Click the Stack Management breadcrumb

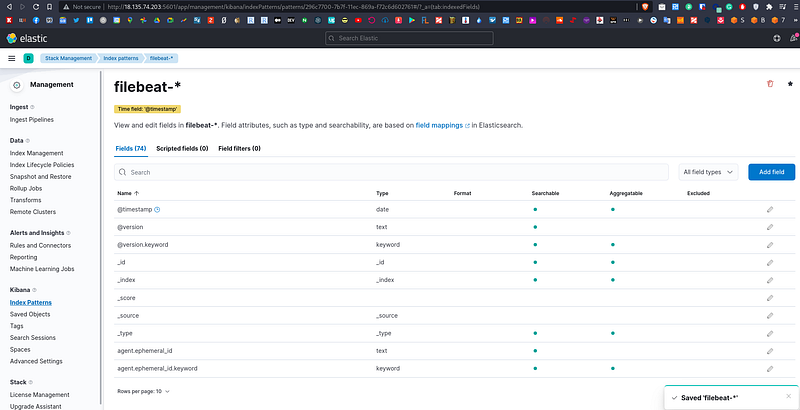68,59
